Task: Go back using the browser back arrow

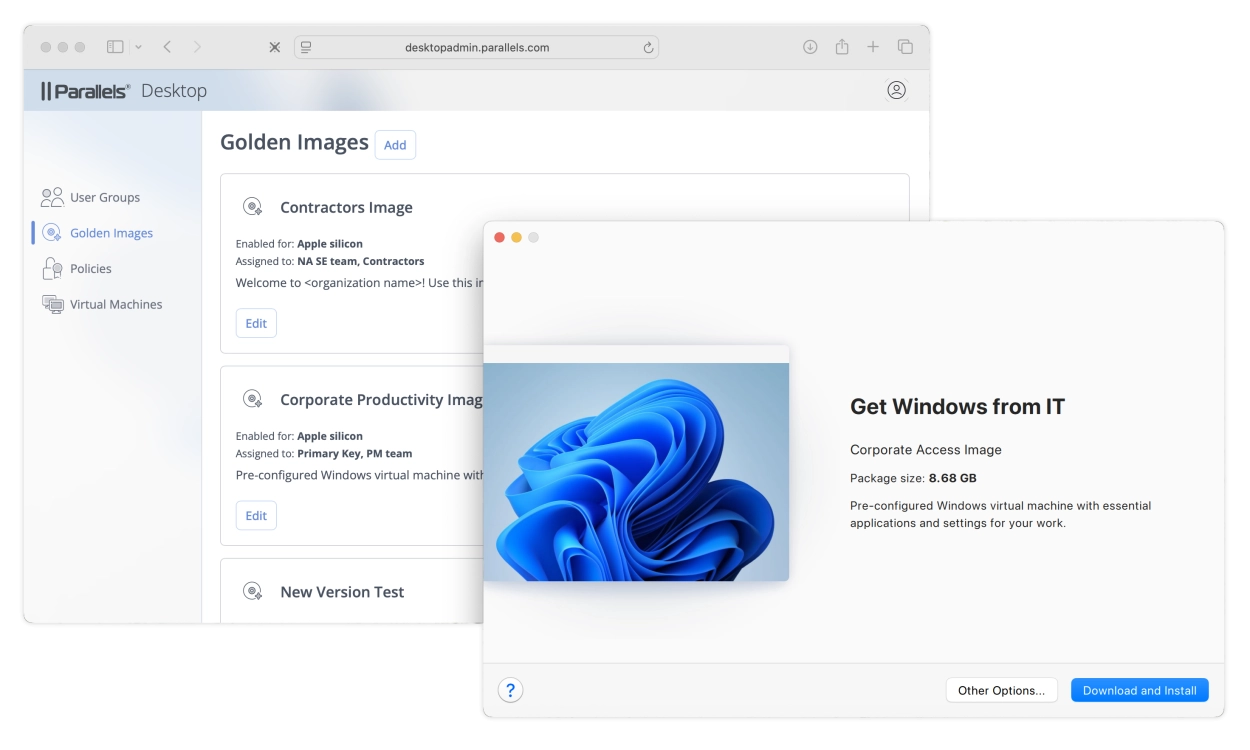Action: pyautogui.click(x=167, y=47)
